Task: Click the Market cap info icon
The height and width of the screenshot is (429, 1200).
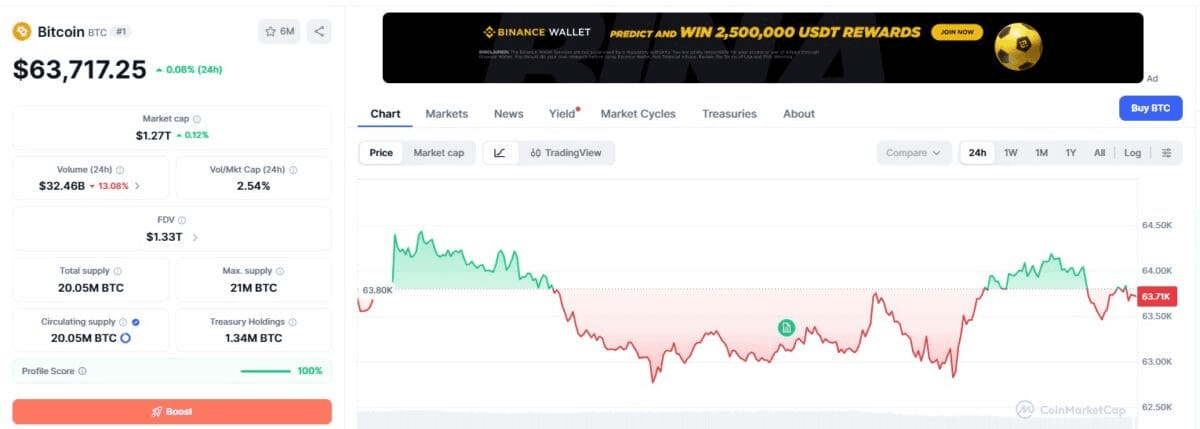Action: tap(196, 119)
